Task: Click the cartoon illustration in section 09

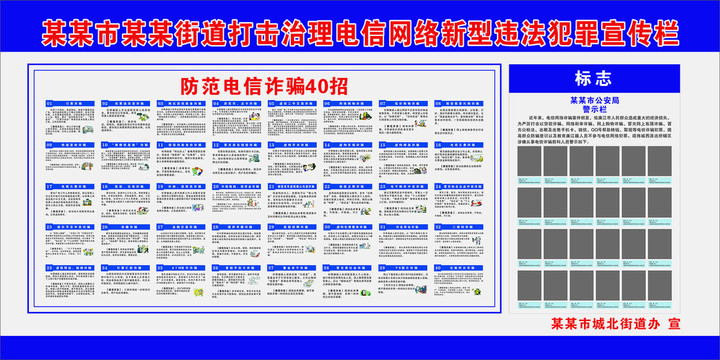Action: [88, 166]
